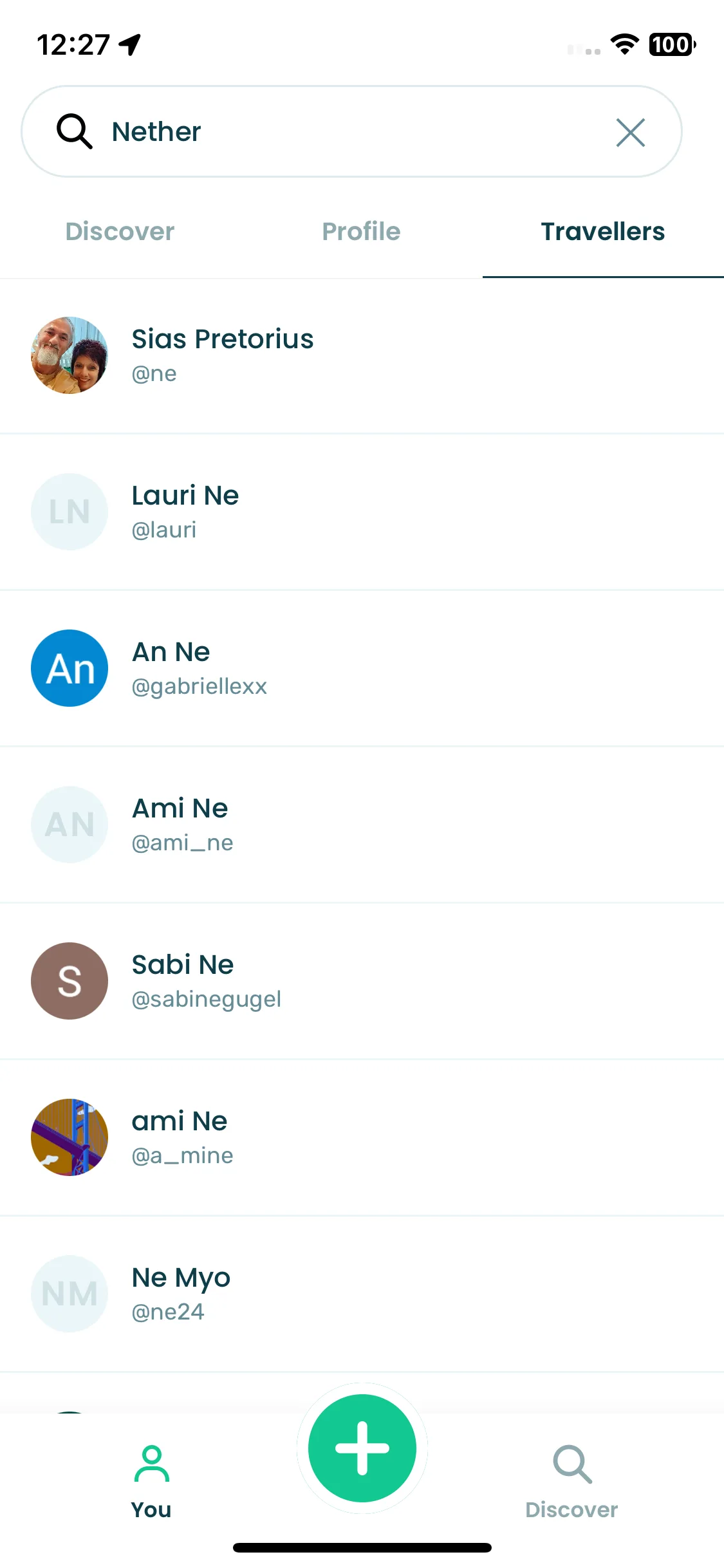Tap the LN avatar for Lauri Ne
This screenshot has width=724, height=1568.
70,512
